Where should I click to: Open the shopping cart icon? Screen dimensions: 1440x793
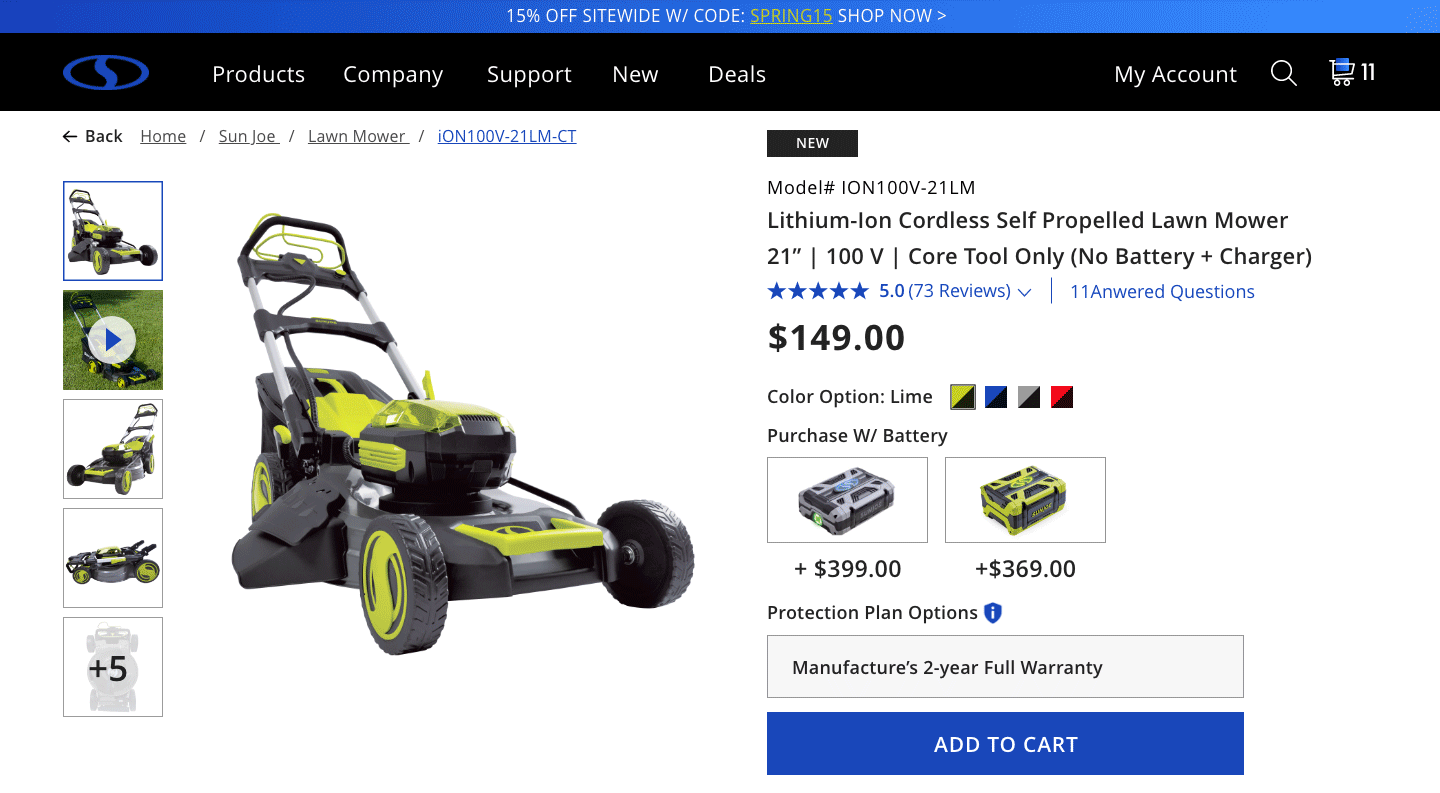click(1341, 72)
